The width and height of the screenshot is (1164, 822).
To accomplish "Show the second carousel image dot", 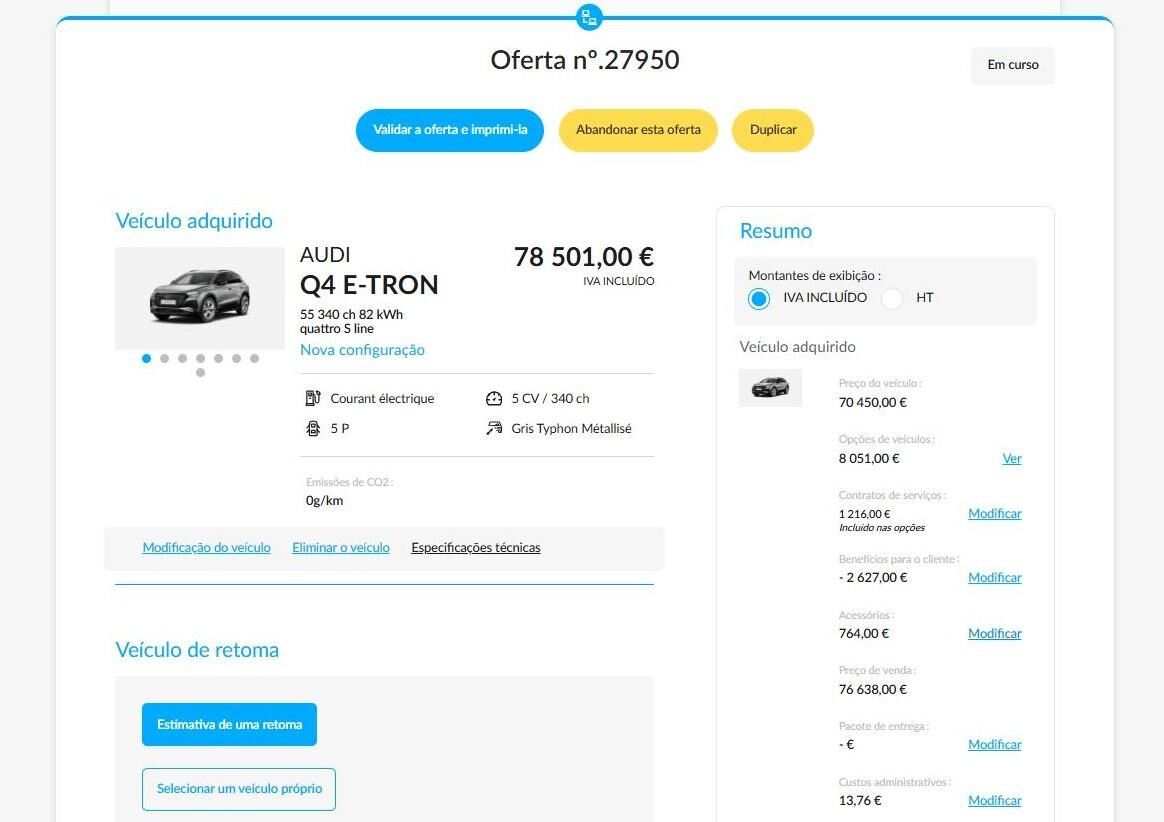I will coord(164,359).
